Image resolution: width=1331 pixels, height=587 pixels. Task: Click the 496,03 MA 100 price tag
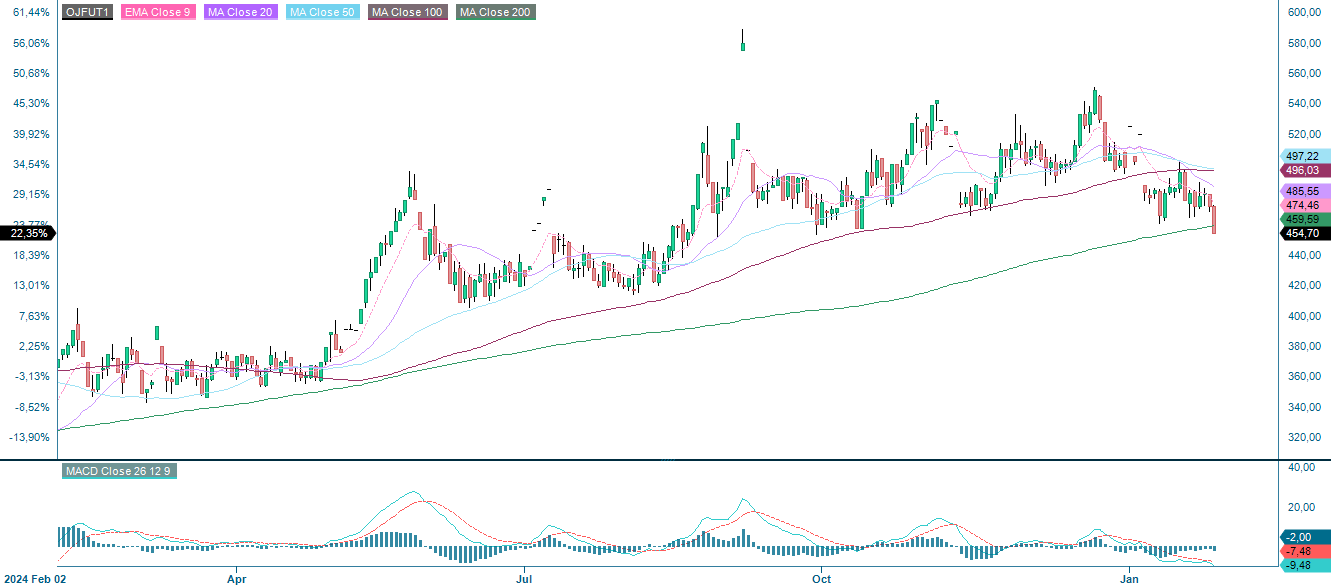click(x=1305, y=171)
